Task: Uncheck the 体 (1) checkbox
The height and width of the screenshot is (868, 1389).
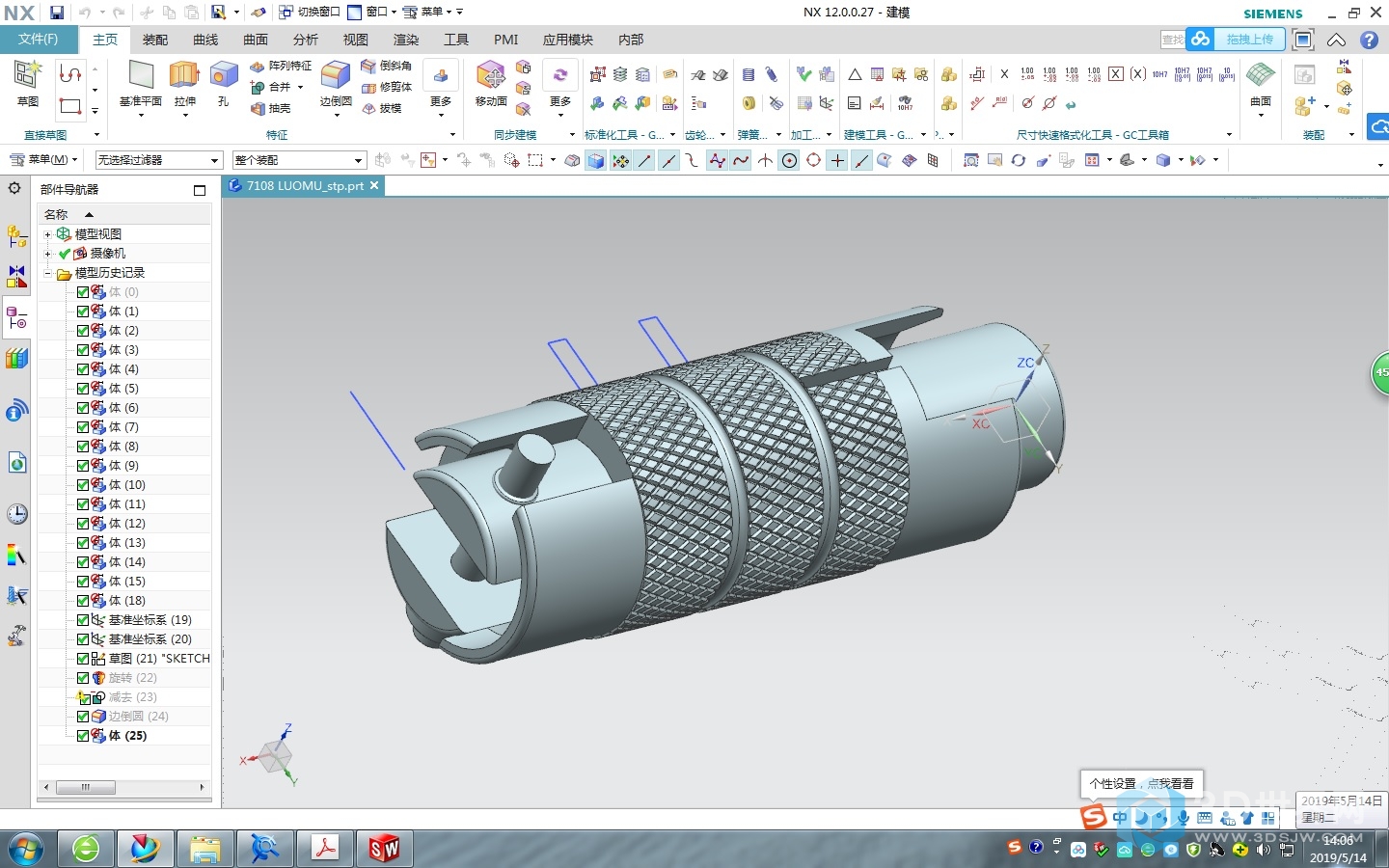Action: pyautogui.click(x=83, y=312)
